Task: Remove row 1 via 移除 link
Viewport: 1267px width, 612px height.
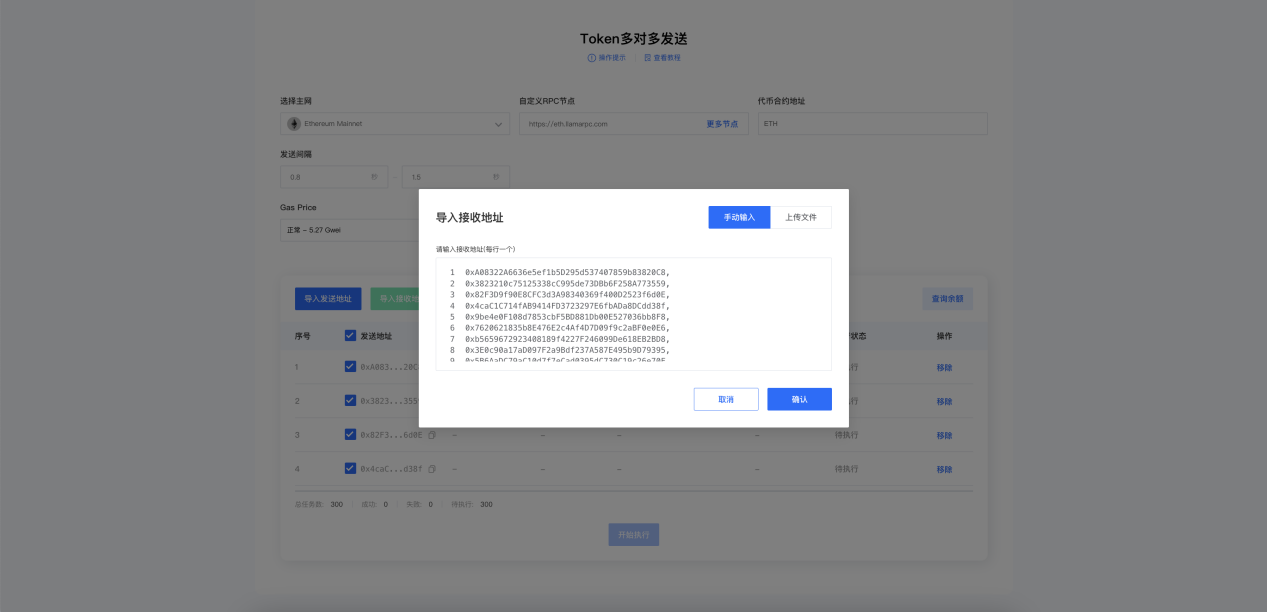Action: pyautogui.click(x=944, y=367)
